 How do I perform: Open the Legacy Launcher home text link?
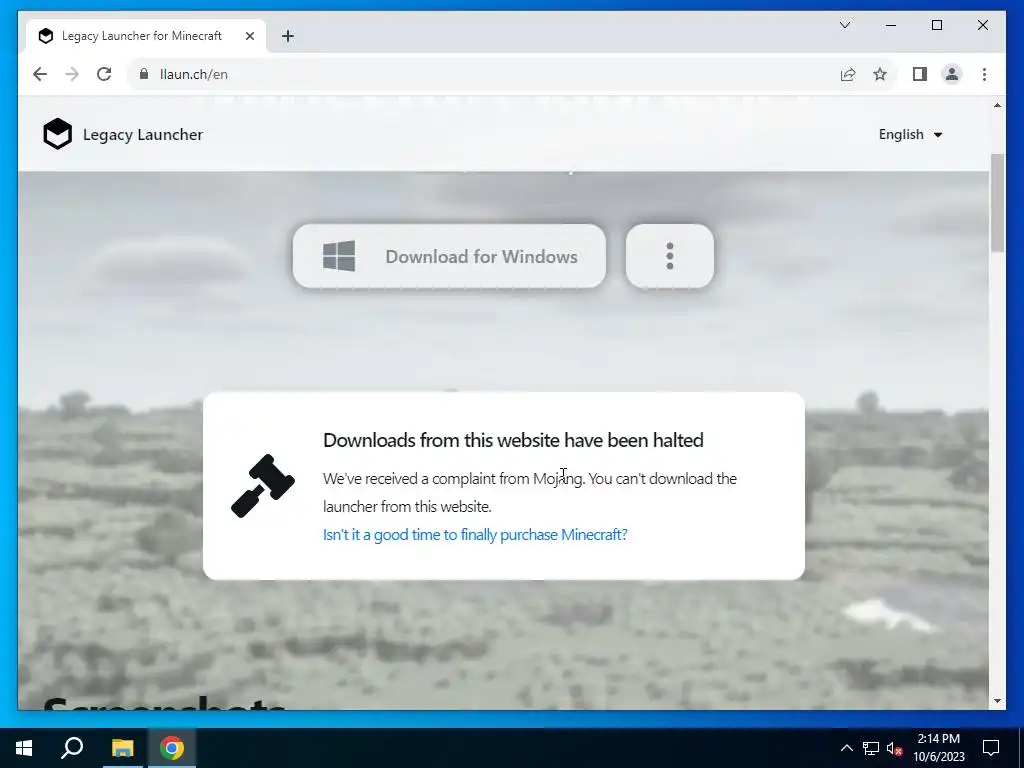142,135
